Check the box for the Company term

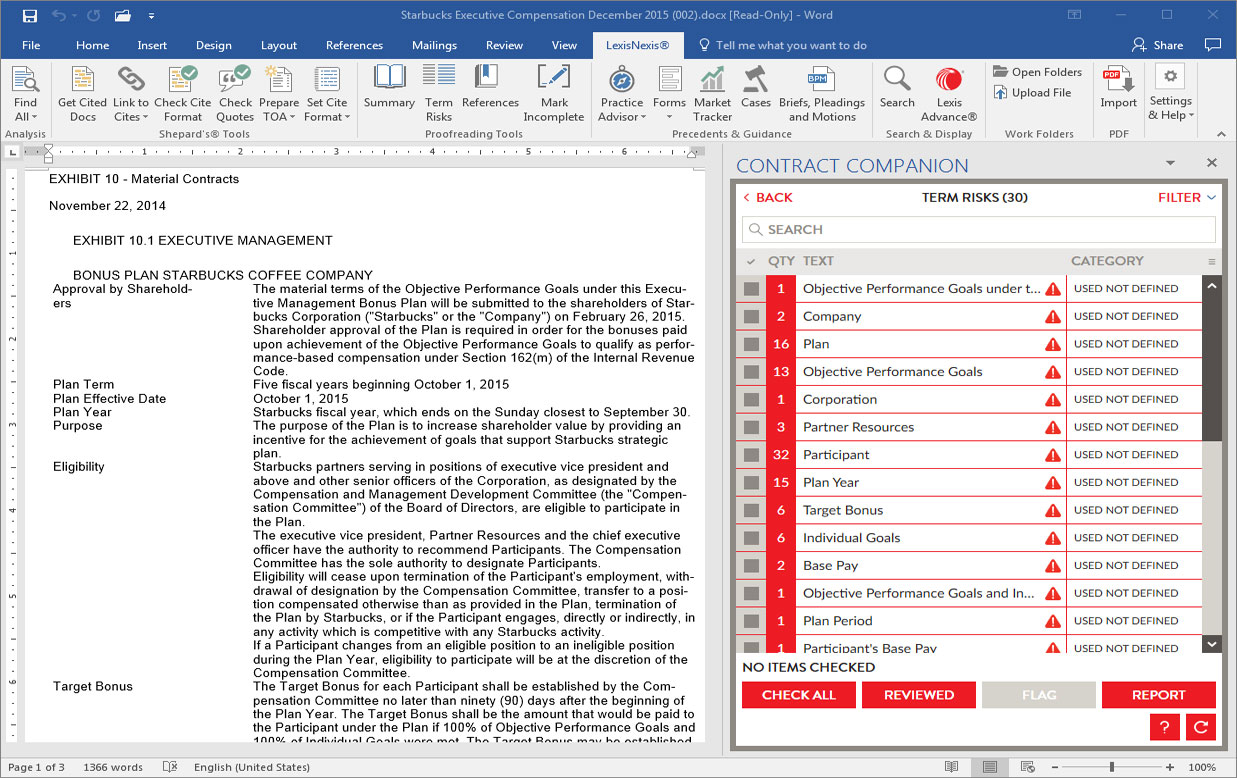(x=751, y=317)
